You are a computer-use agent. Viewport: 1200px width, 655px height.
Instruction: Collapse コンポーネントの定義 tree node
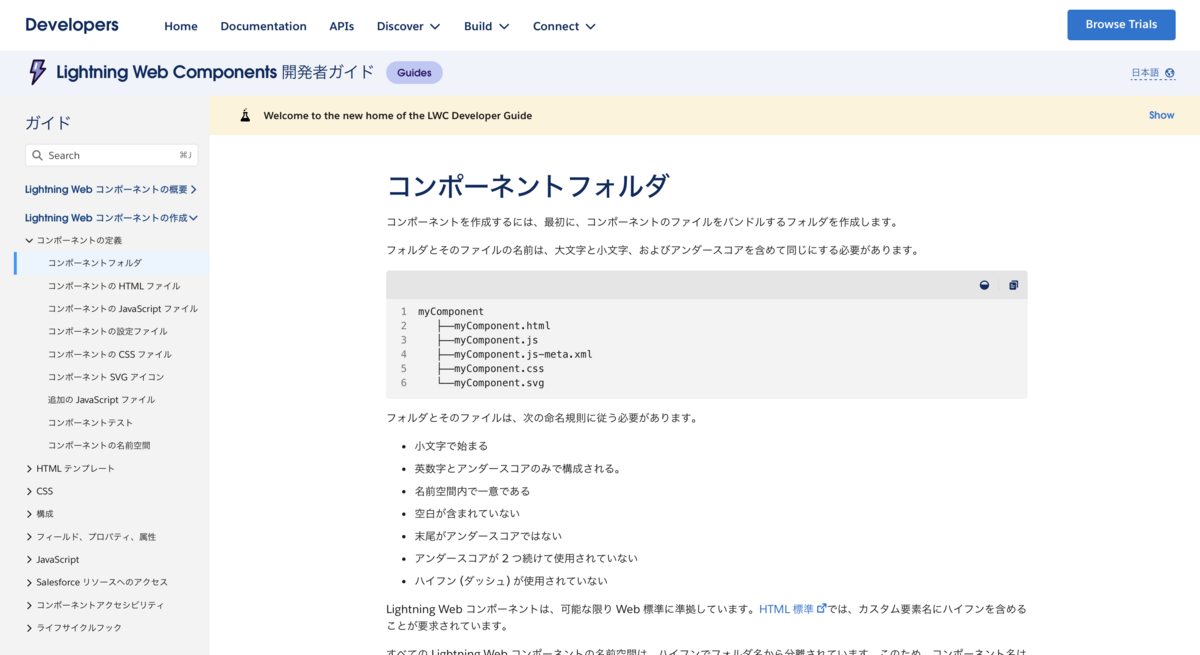[x=30, y=240]
